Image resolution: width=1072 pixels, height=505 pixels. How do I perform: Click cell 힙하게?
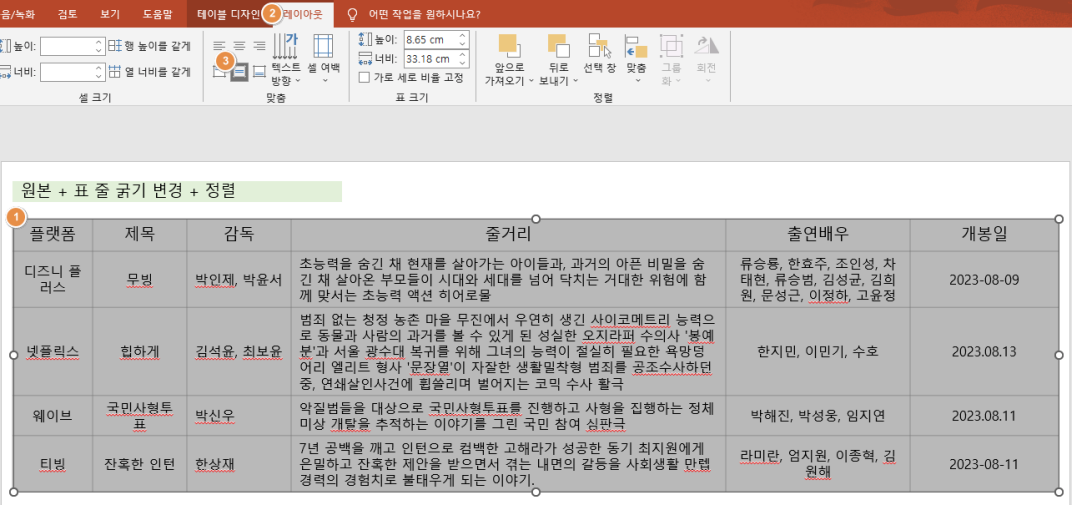[x=139, y=351]
